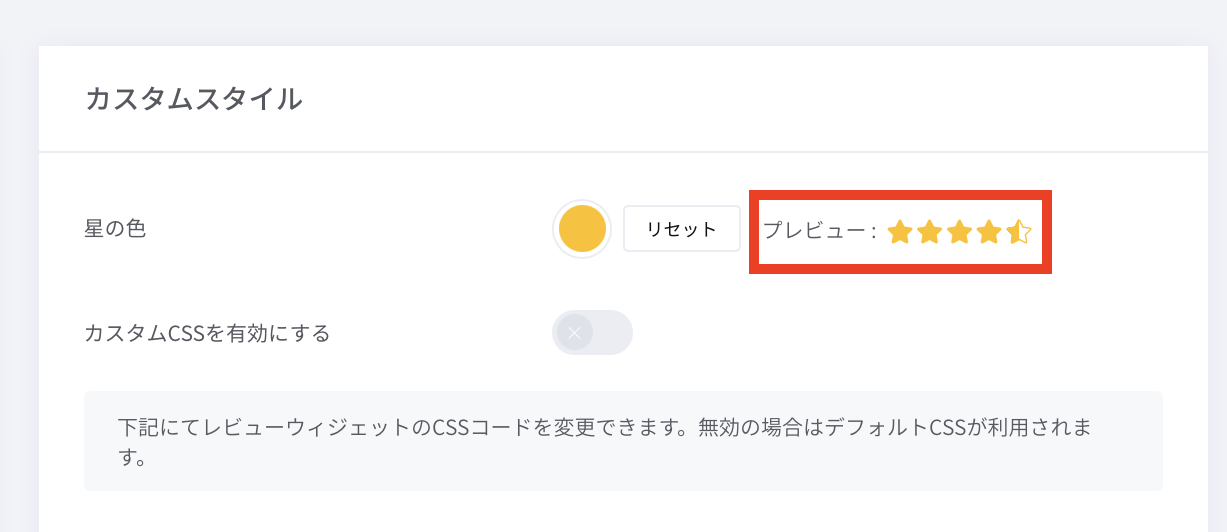This screenshot has width=1227, height=532.
Task: Click the unfilled right half of the toggle track
Action: (612, 333)
